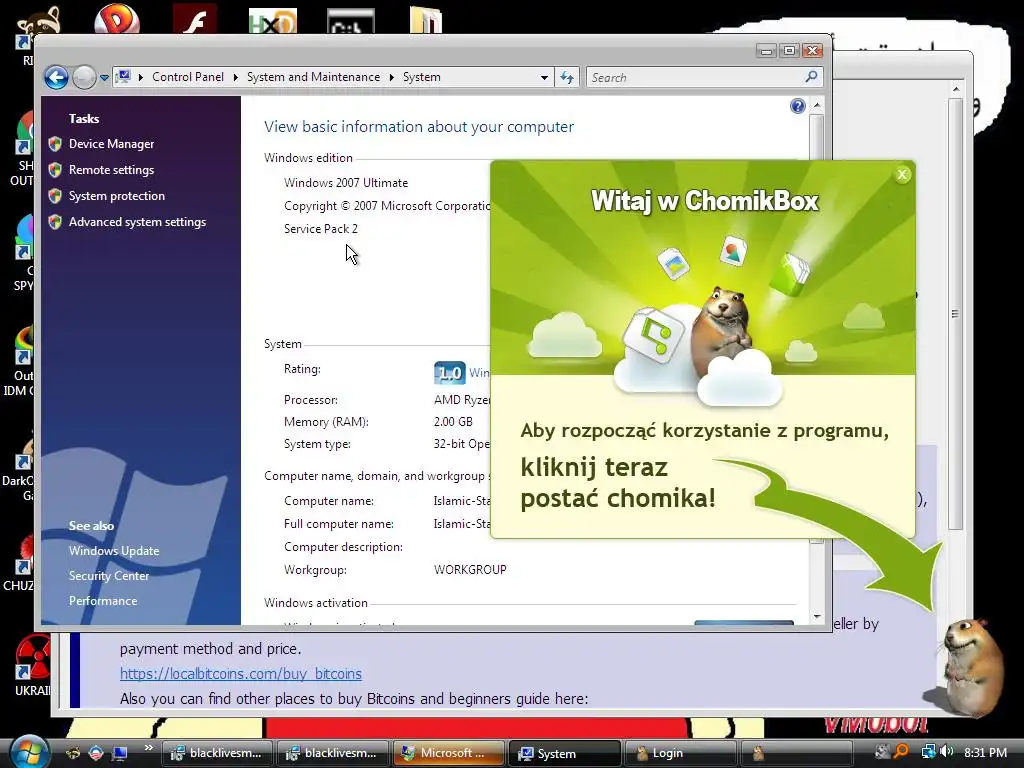Screen dimensions: 1024x768
Task: Switch to Microsoft ... taskbar button
Action: coord(449,753)
